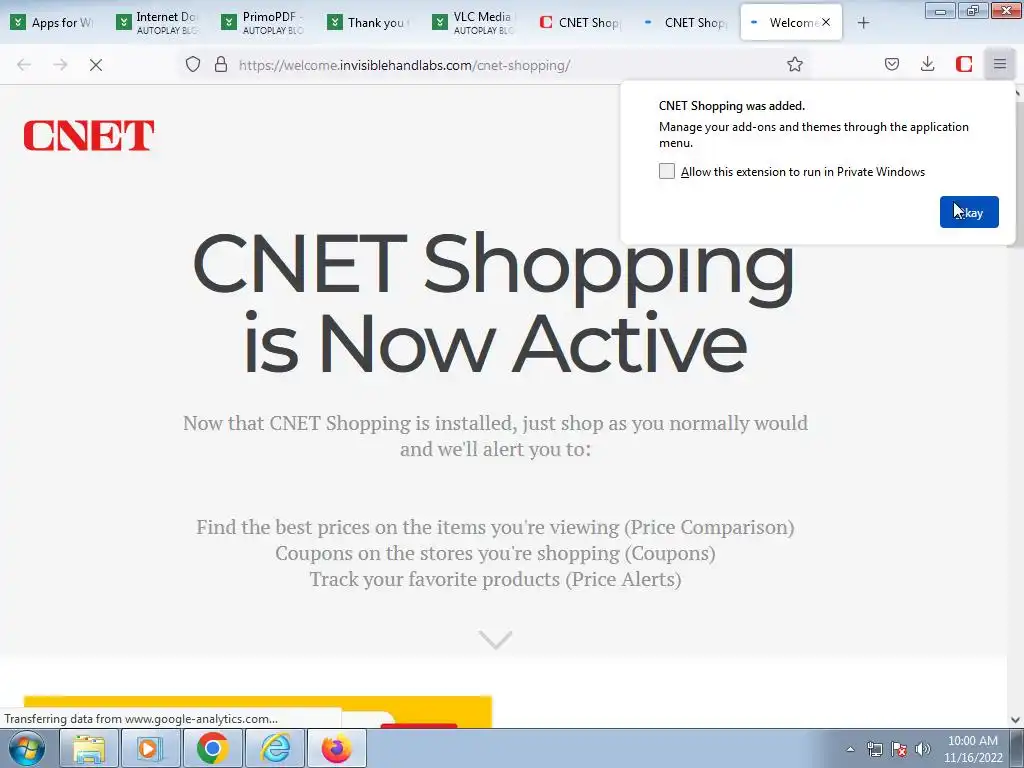Minimize the Firefox window
This screenshot has width=1024, height=768.
click(940, 11)
